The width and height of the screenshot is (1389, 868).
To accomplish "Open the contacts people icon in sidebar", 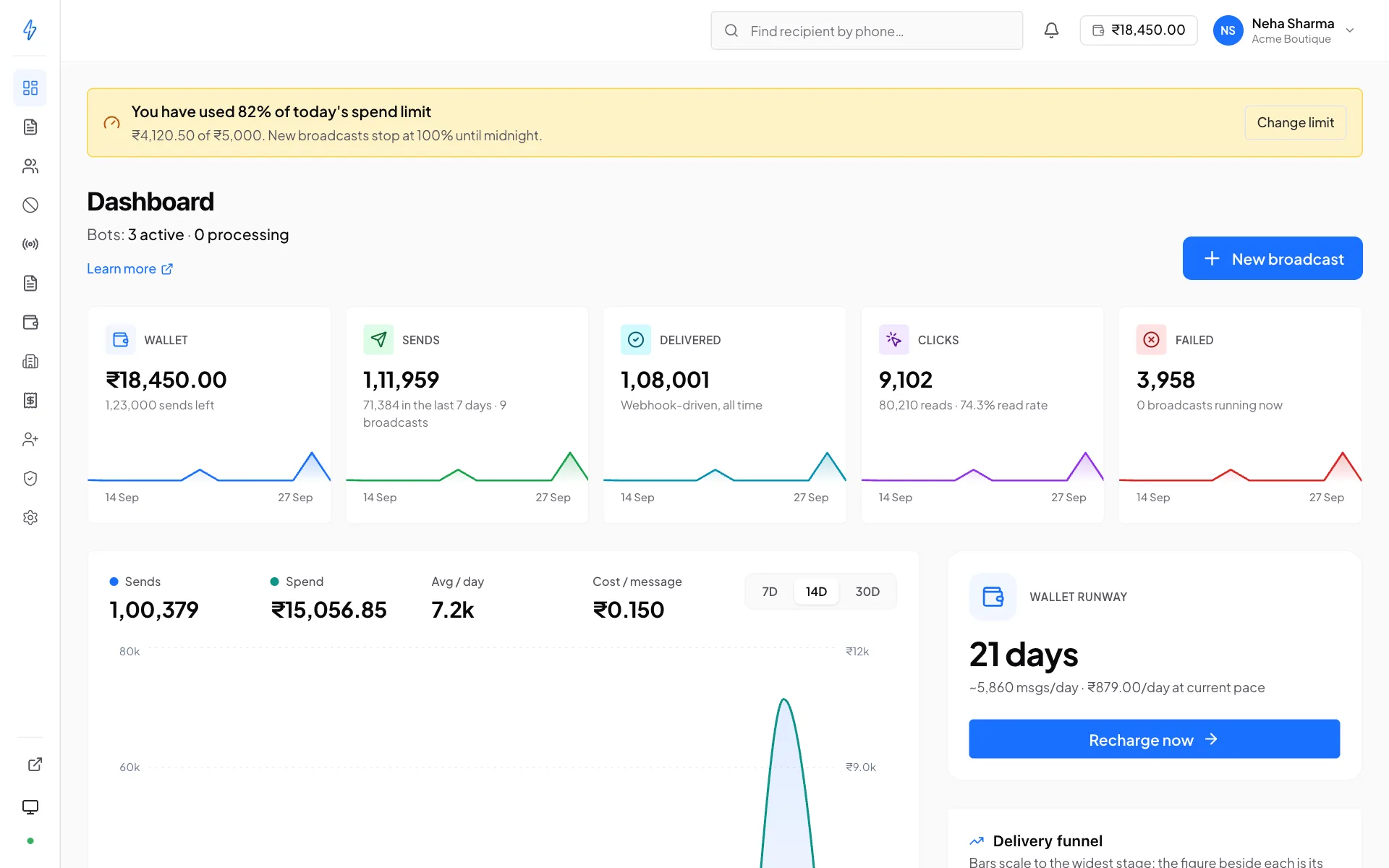I will pyautogui.click(x=30, y=166).
